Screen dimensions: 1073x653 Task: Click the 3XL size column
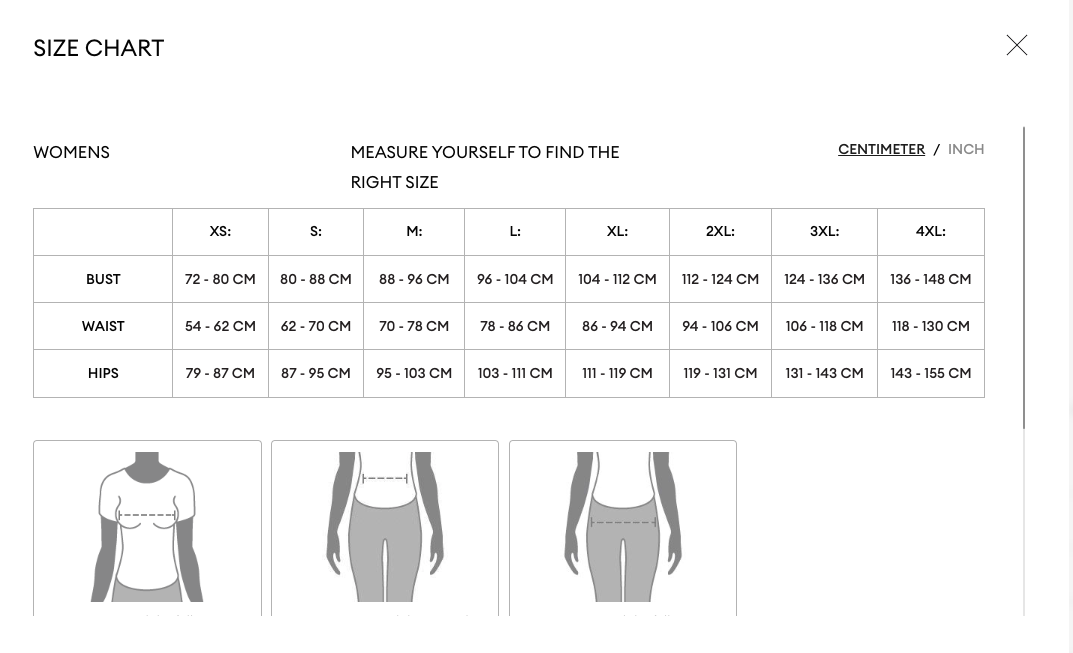pos(824,231)
